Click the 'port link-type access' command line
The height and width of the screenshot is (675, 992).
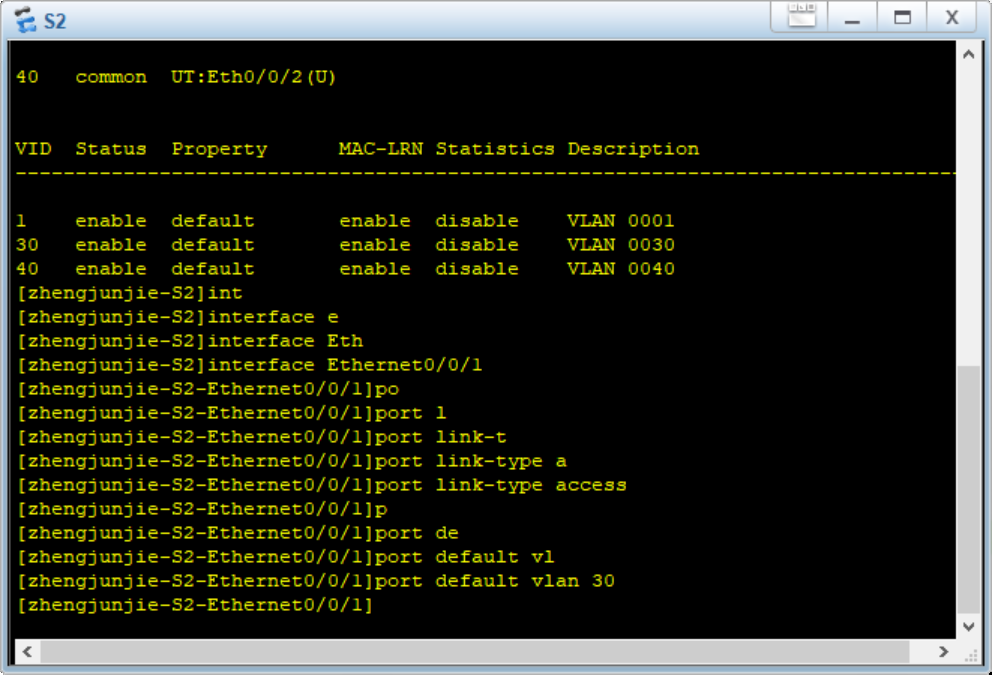pos(321,485)
